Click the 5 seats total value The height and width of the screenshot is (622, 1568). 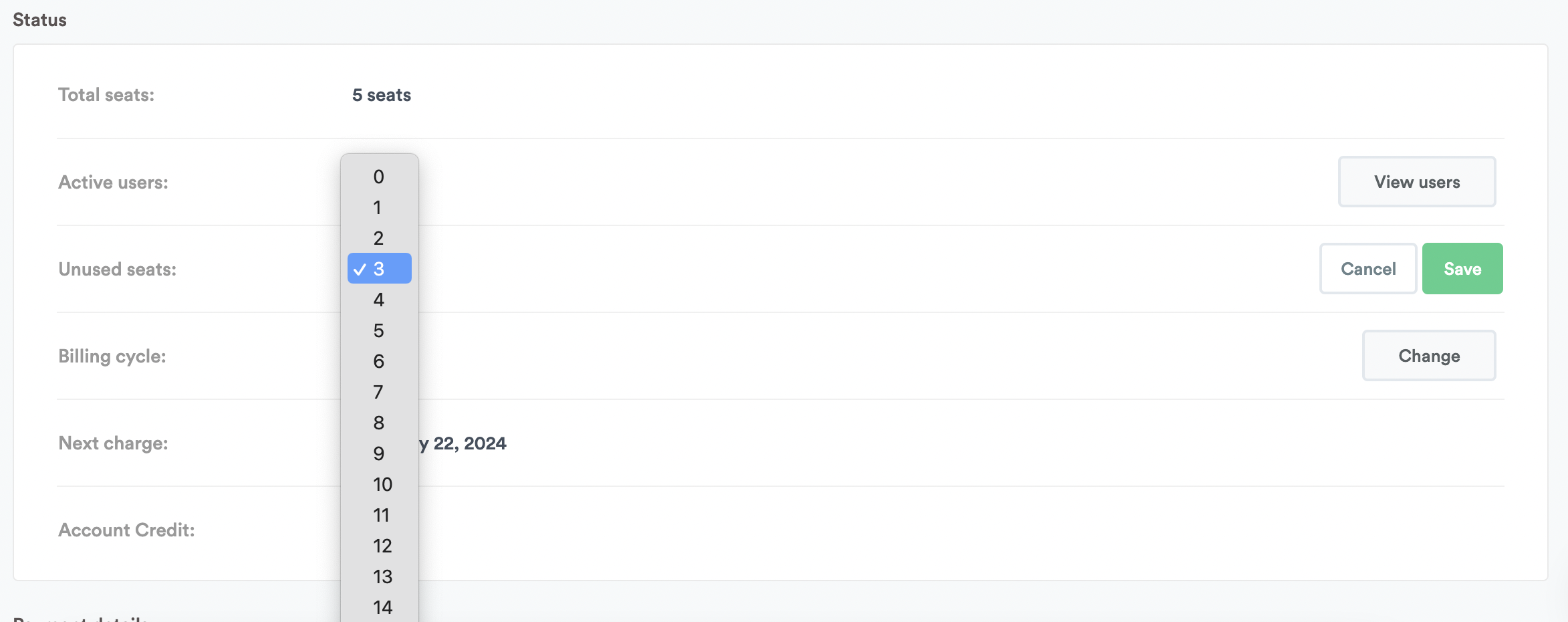point(382,95)
